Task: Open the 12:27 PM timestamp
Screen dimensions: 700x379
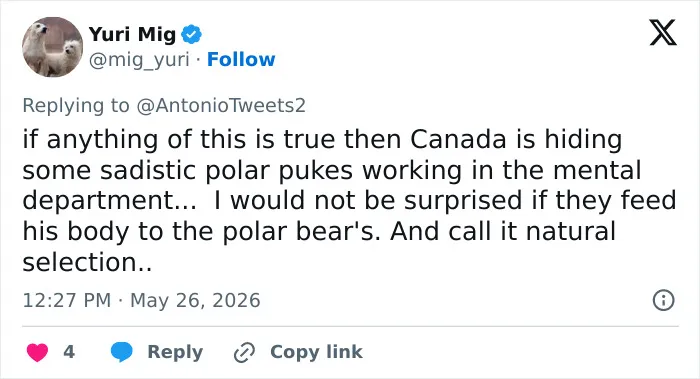Action: pos(67,300)
